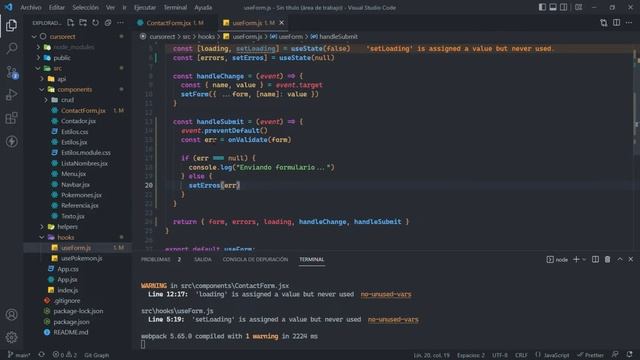Expand the public folder
This screenshot has width=640, height=360.
coord(38,58)
